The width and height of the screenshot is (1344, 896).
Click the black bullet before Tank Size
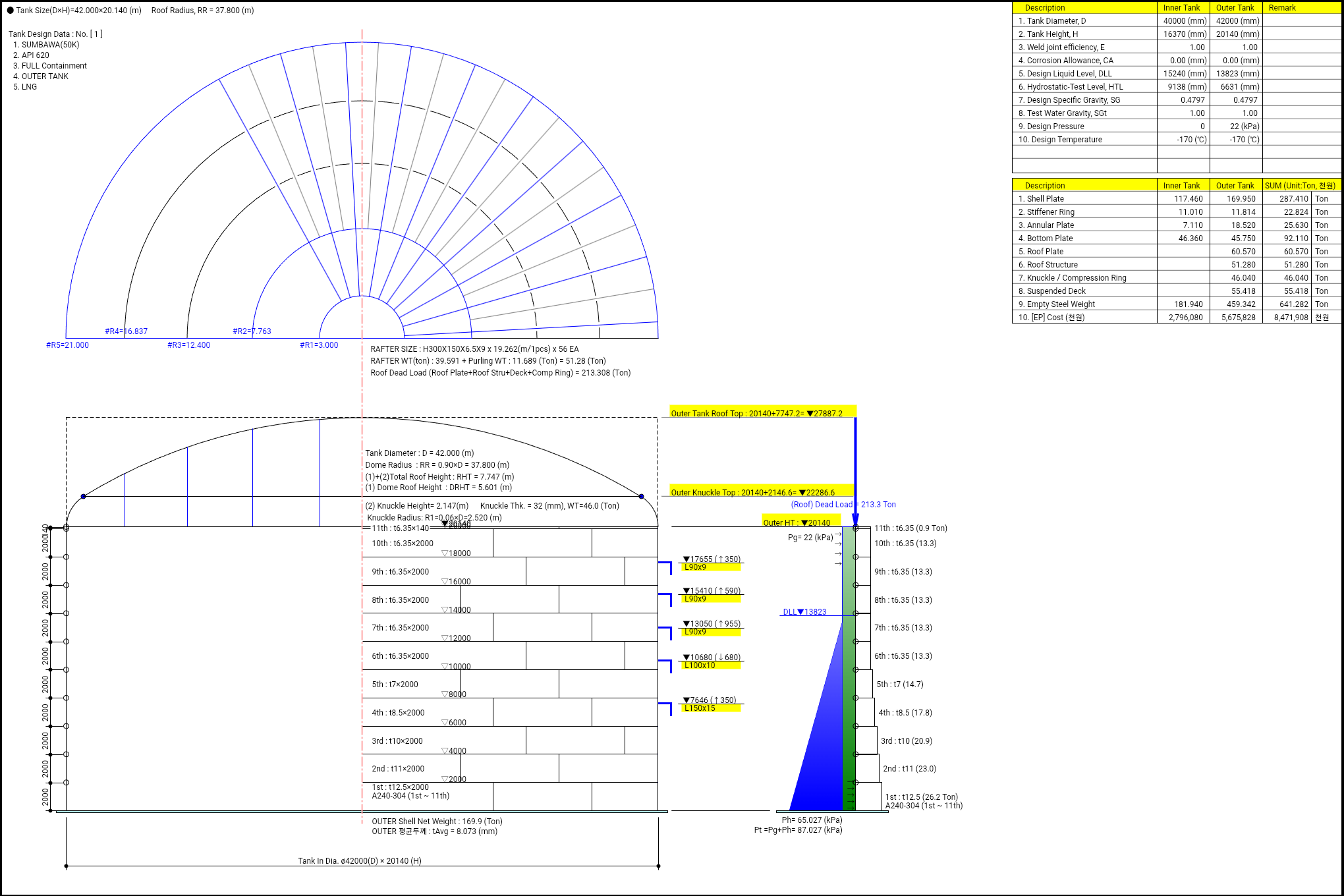point(10,11)
